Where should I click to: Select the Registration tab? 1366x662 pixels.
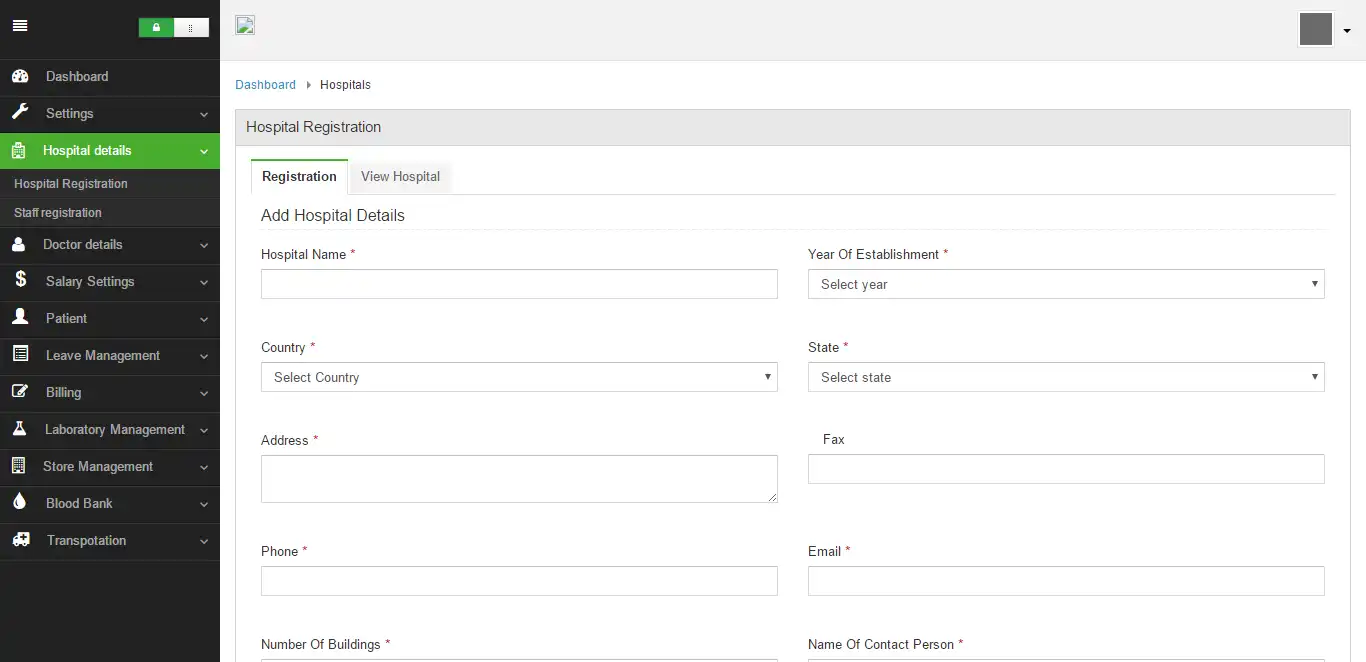point(299,177)
